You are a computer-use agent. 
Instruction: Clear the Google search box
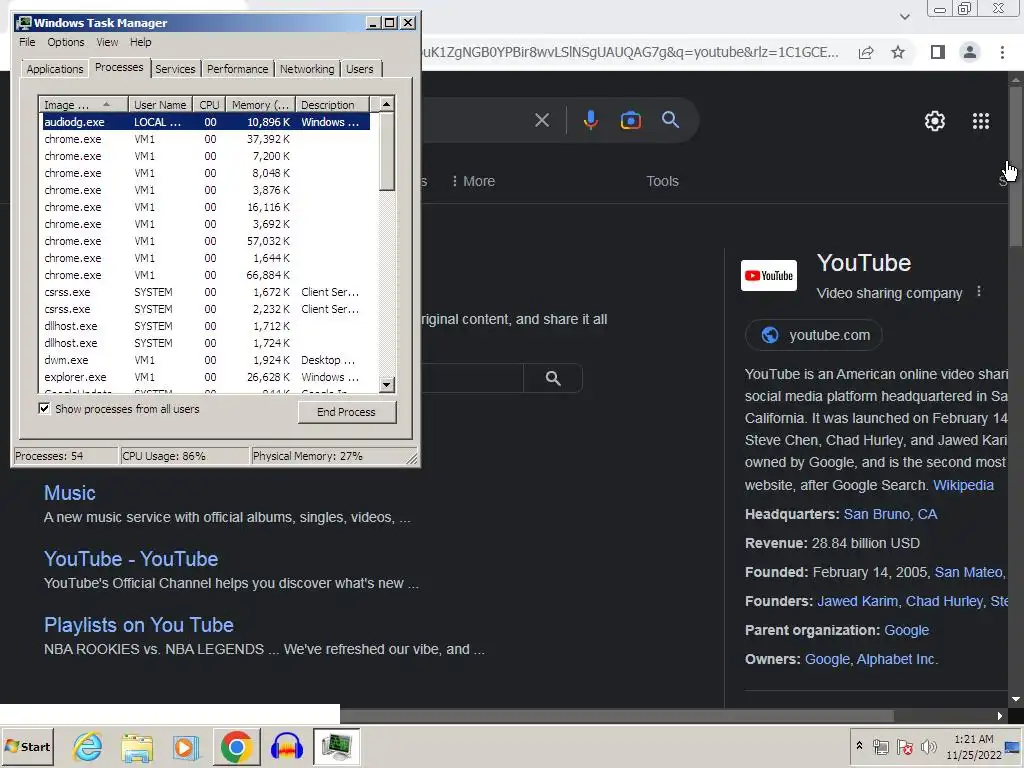coord(541,120)
